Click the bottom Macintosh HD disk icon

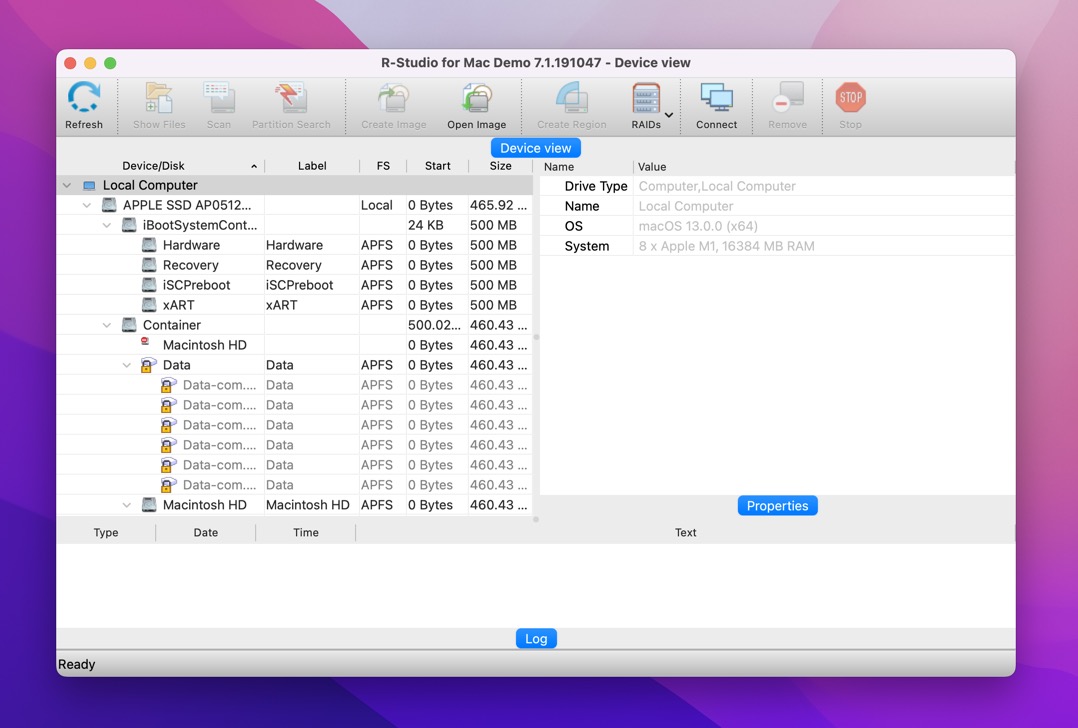148,505
